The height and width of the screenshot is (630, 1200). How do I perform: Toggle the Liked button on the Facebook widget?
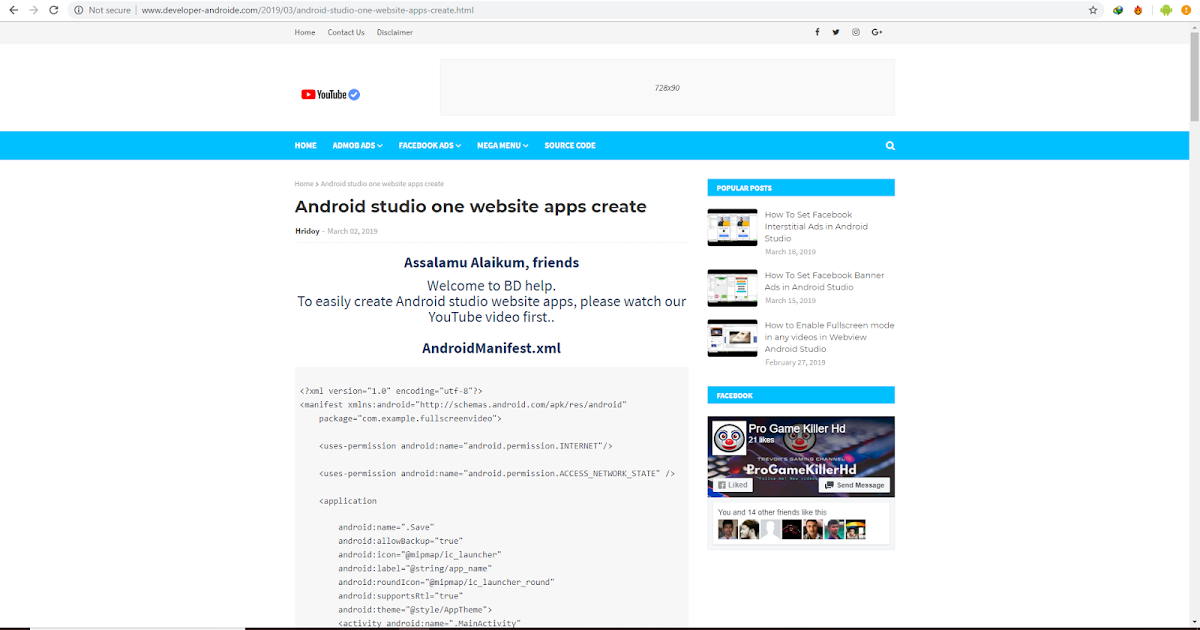click(732, 484)
